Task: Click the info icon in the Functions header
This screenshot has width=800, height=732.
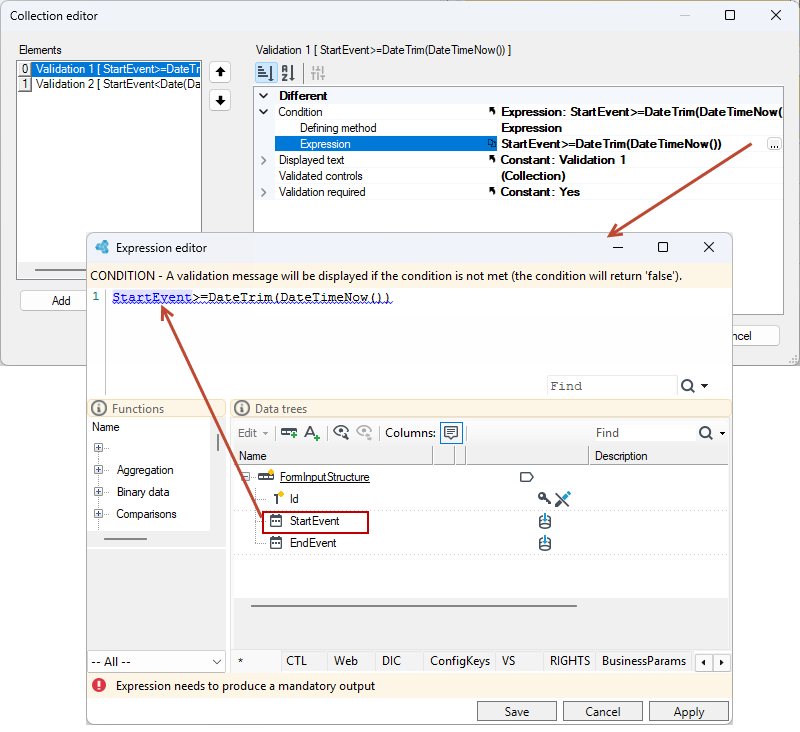Action: coord(98,408)
